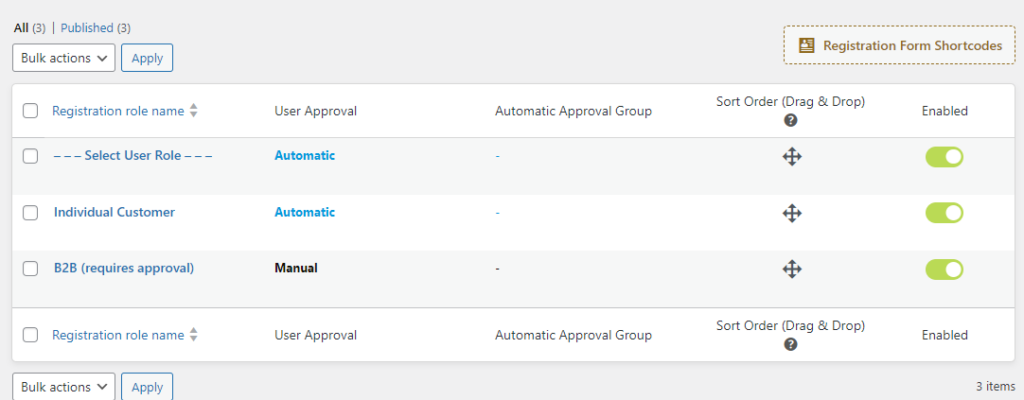Toggle Enabled switch for Individual Customer
1024x400 pixels.
[944, 212]
